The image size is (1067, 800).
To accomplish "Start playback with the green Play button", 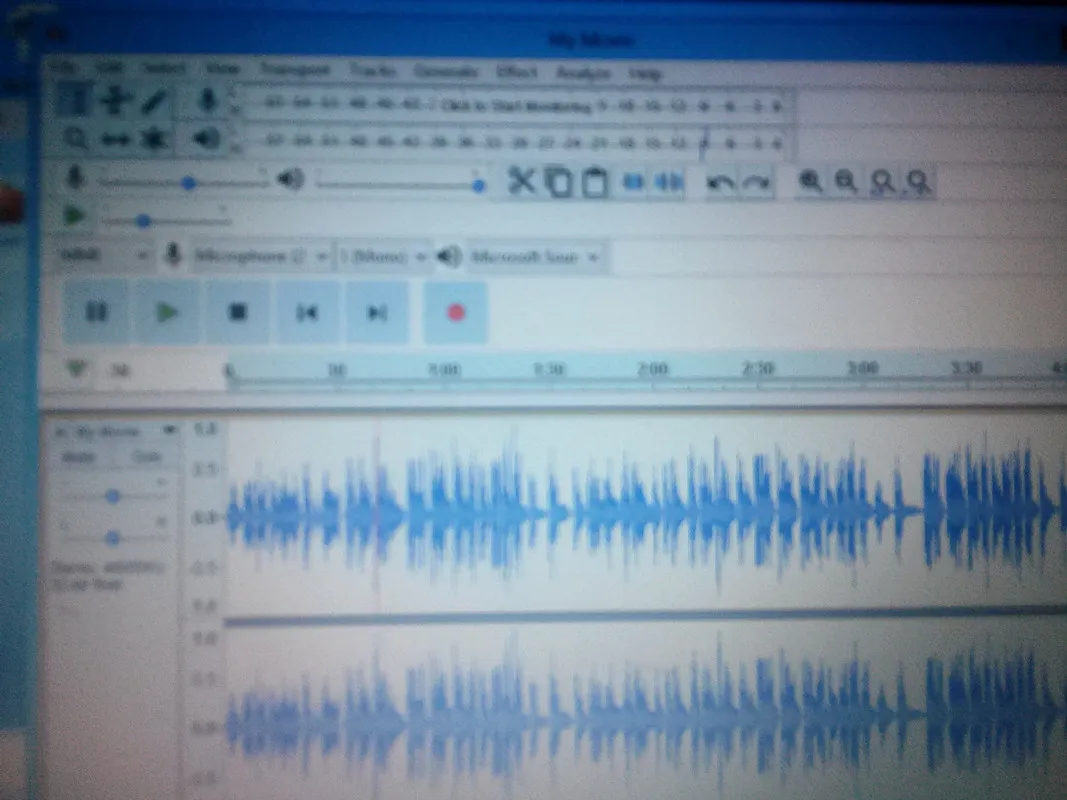I will click(167, 313).
